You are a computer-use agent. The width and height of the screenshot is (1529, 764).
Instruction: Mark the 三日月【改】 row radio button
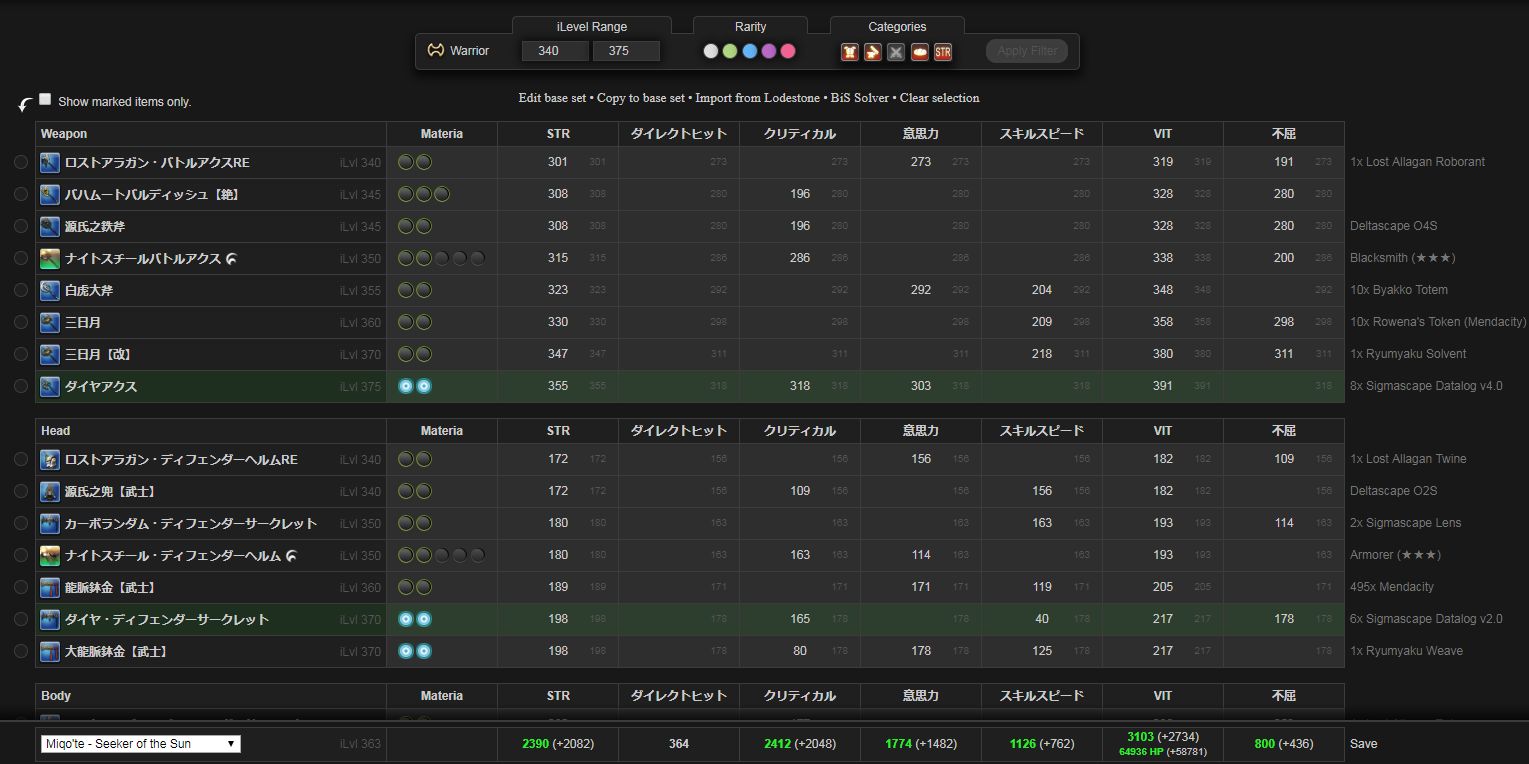(21, 354)
